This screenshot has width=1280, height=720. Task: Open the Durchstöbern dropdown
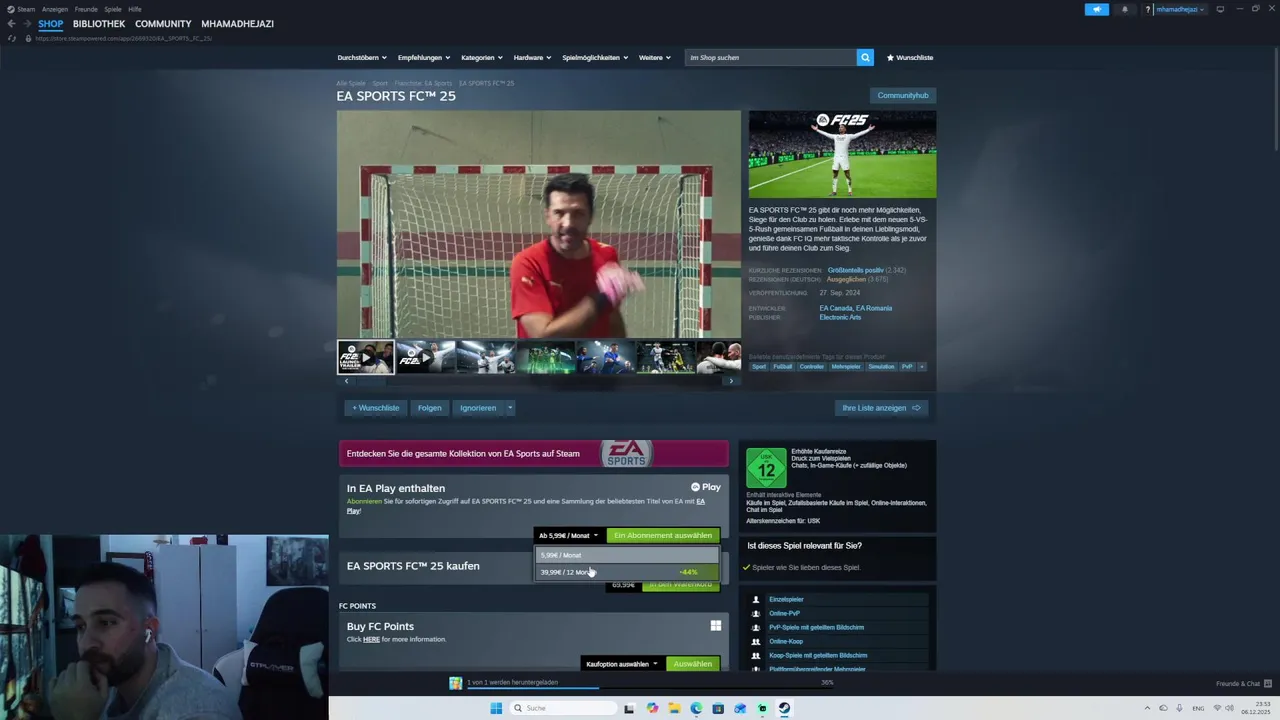coord(362,58)
